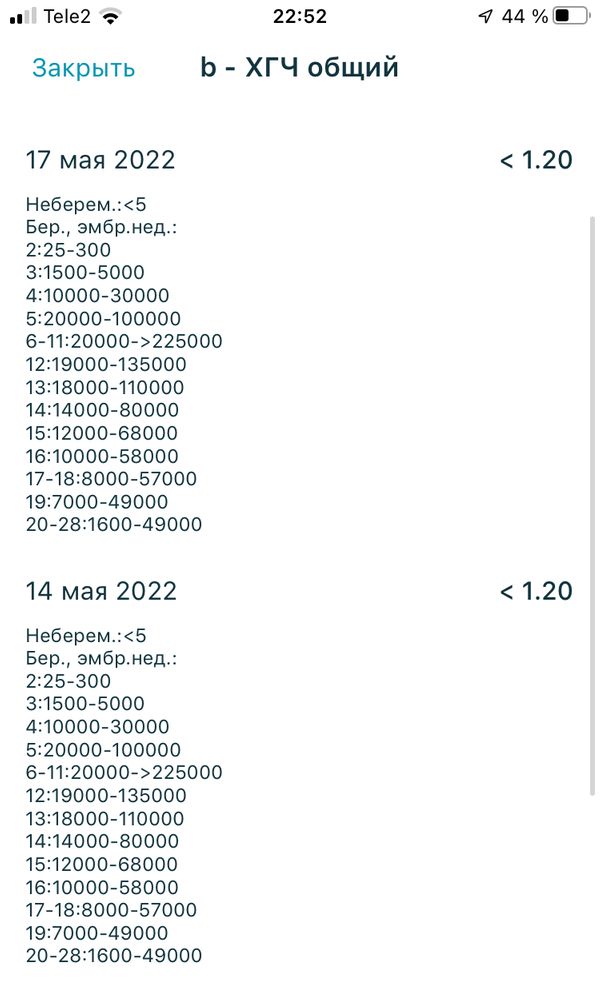Screen dimensions: 600x1000
Task: Tap 20-28:1600-49000 range under 17 мая
Action: [114, 525]
